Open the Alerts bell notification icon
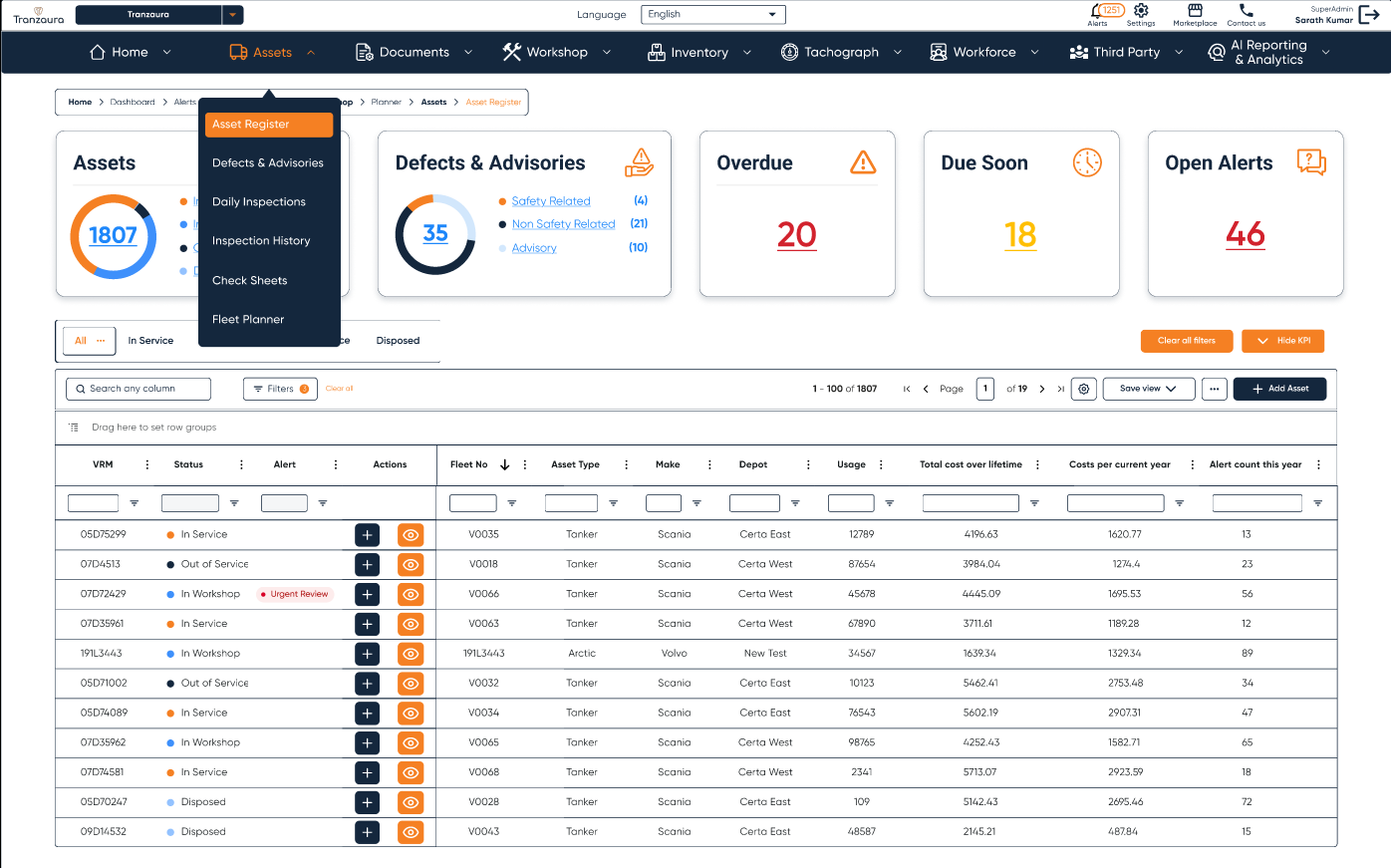Viewport: 1391px width, 868px height. (1095, 12)
